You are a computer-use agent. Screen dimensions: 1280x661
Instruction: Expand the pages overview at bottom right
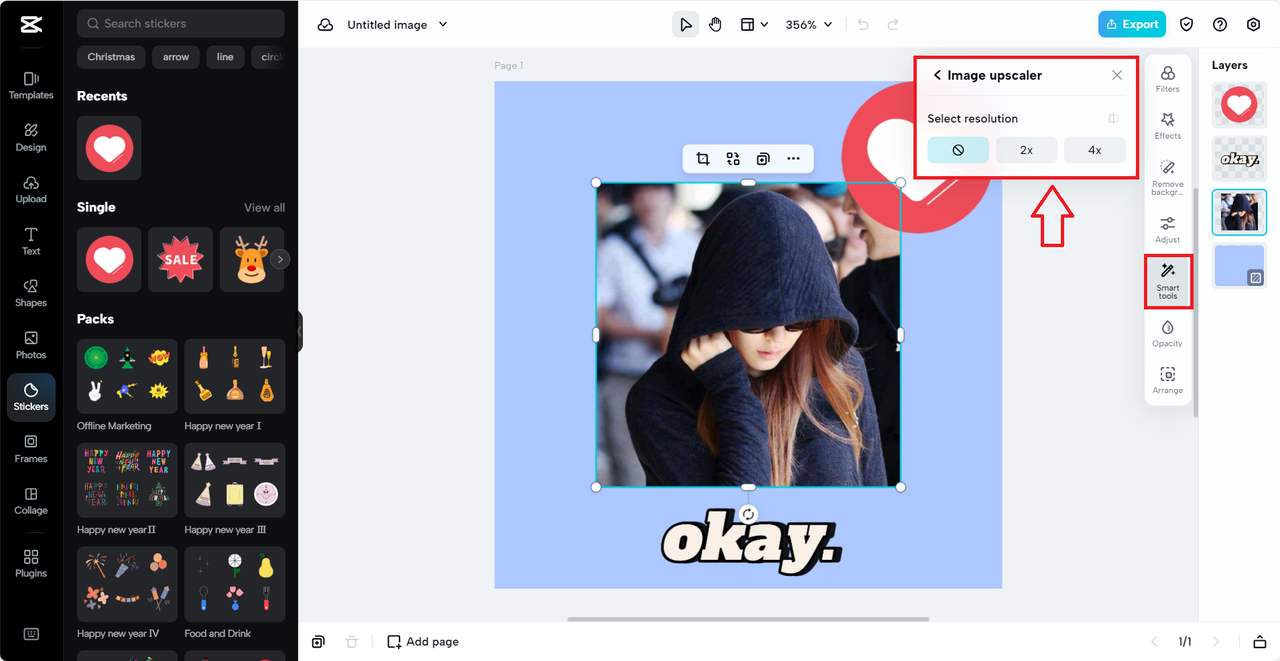click(x=1260, y=642)
